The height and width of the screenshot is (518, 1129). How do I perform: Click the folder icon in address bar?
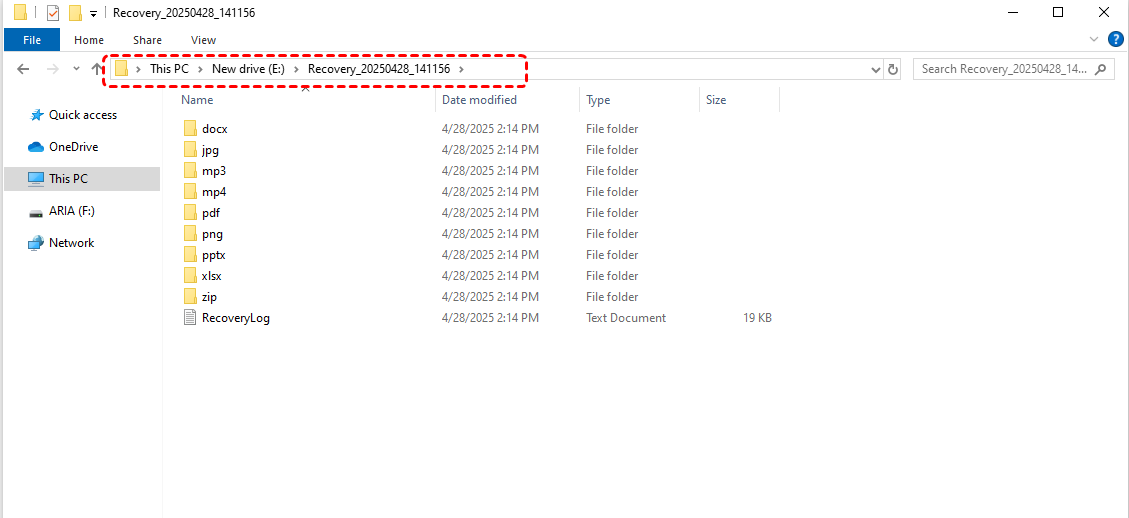122,69
